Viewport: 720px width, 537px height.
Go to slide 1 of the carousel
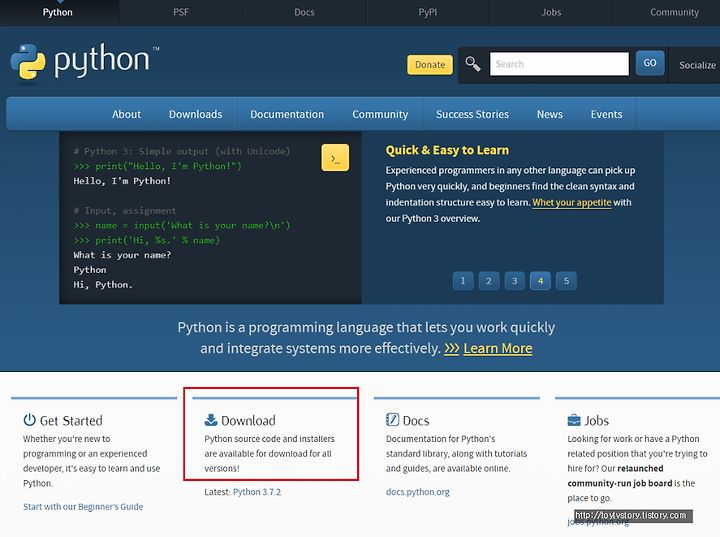tap(463, 281)
